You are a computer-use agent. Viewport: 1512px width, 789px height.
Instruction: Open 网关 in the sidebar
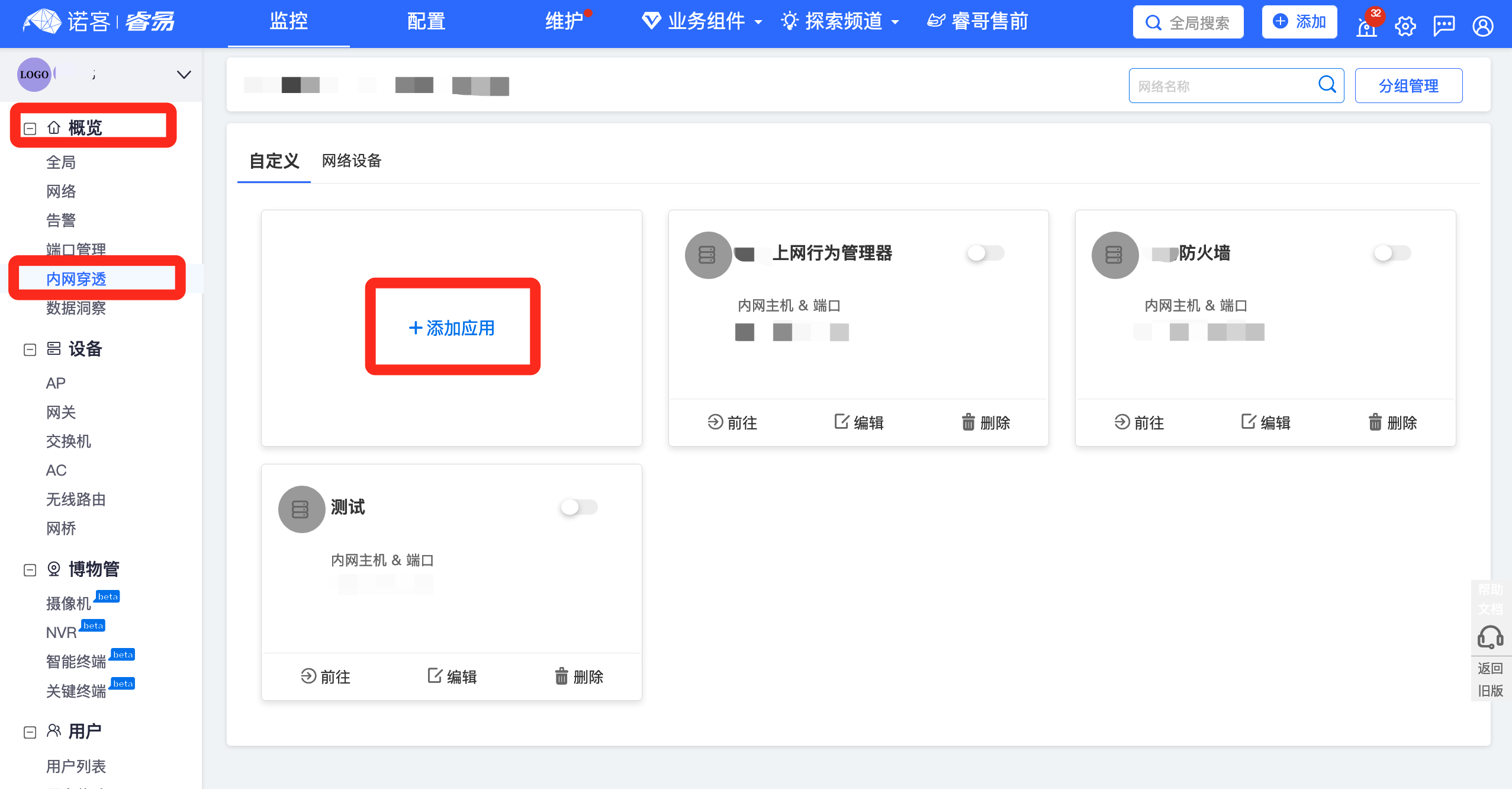tap(61, 412)
